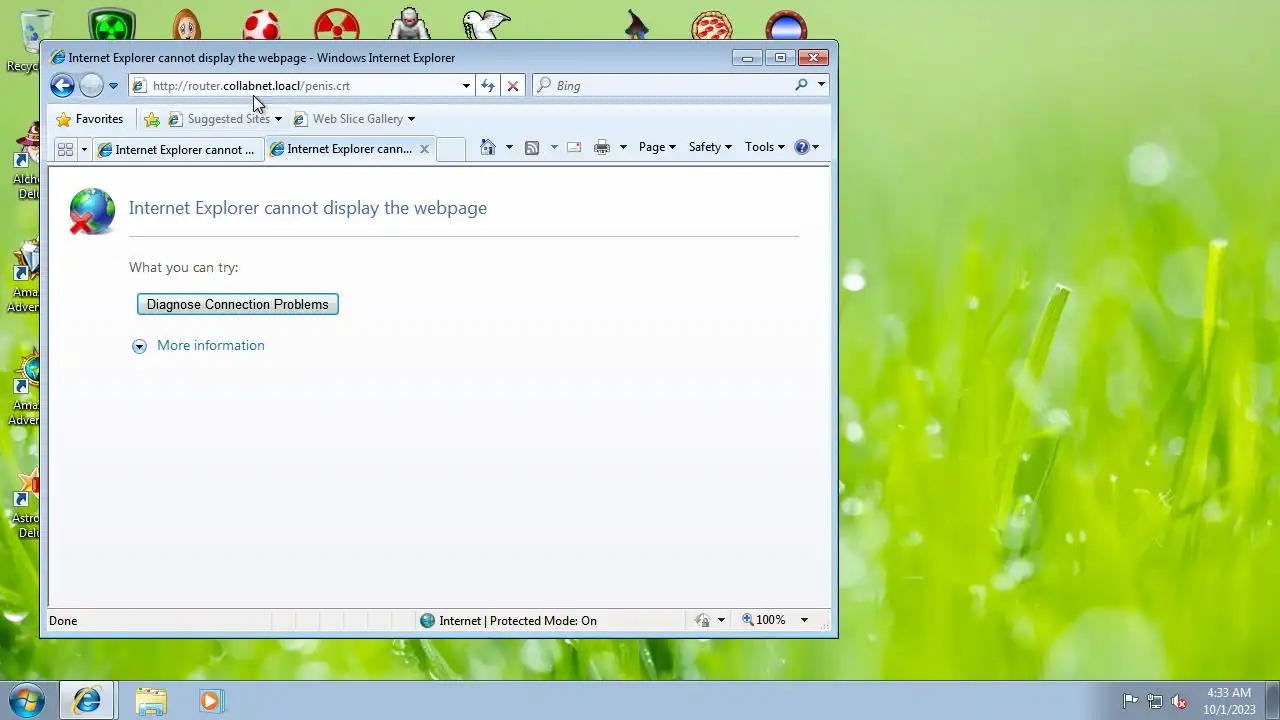Click the 100% zoom level button

click(x=764, y=620)
